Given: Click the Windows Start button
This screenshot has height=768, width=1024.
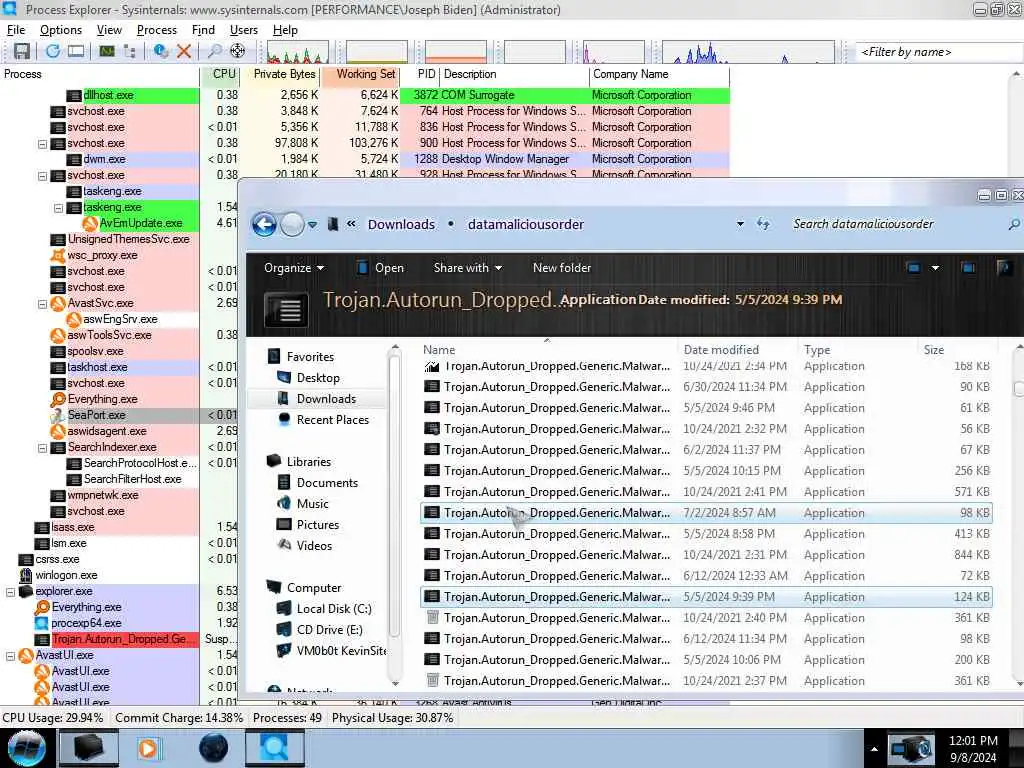Looking at the screenshot, I should [x=26, y=748].
